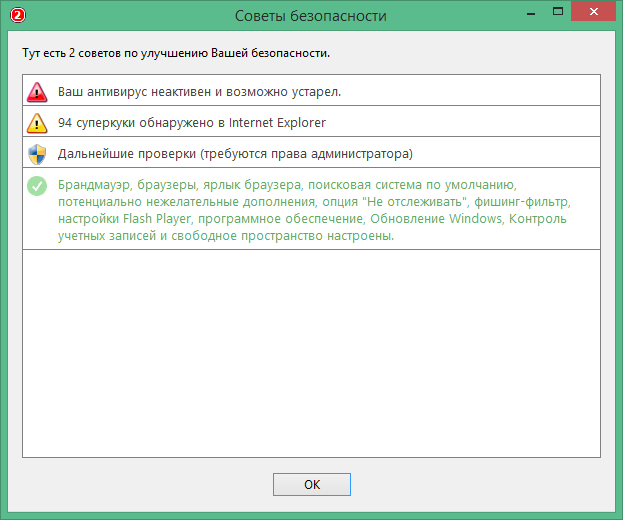Click the administrator shield icon
Image resolution: width=623 pixels, height=520 pixels.
(37, 154)
